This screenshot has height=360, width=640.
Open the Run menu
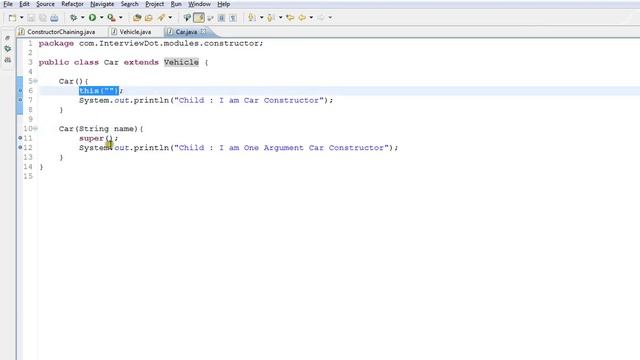pyautogui.click(x=176, y=4)
